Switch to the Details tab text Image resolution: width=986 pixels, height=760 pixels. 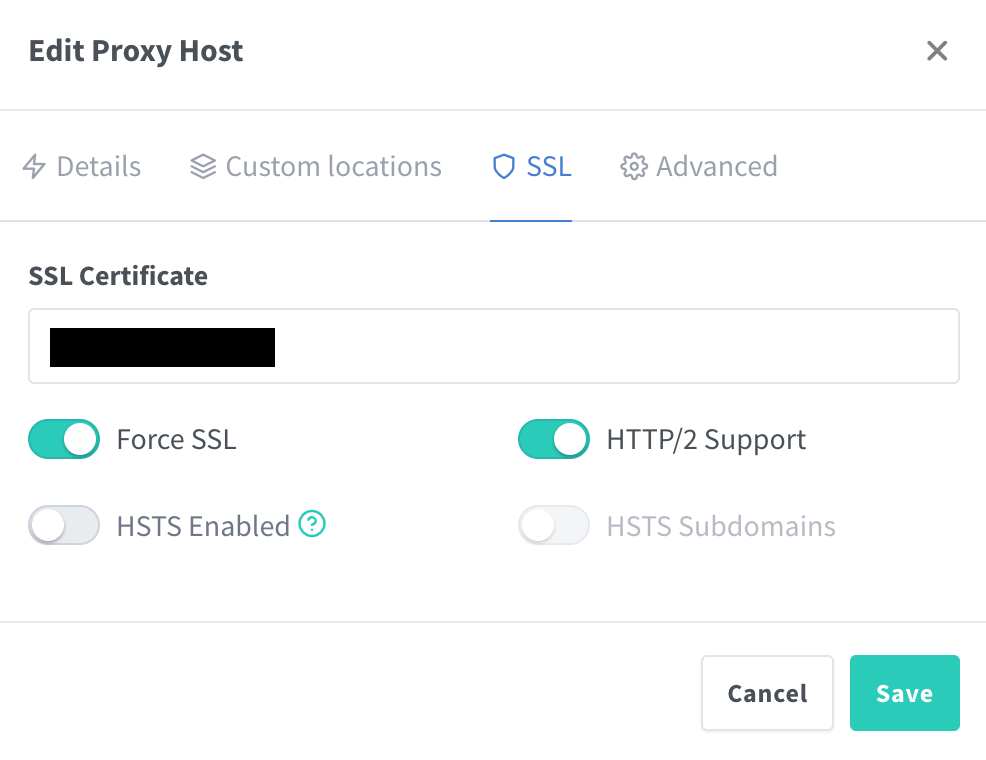(x=98, y=166)
